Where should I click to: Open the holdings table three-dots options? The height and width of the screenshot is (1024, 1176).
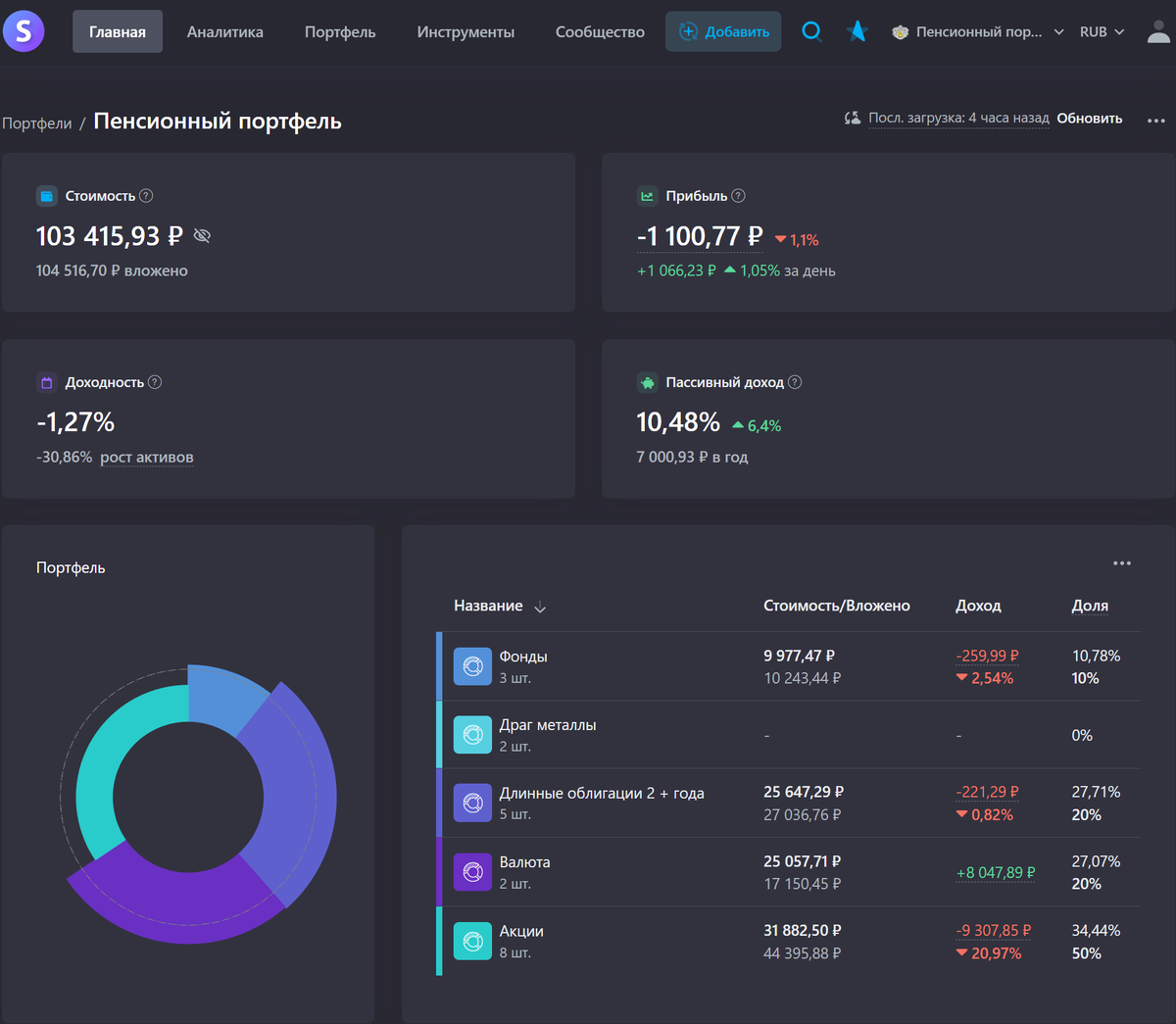(1122, 563)
